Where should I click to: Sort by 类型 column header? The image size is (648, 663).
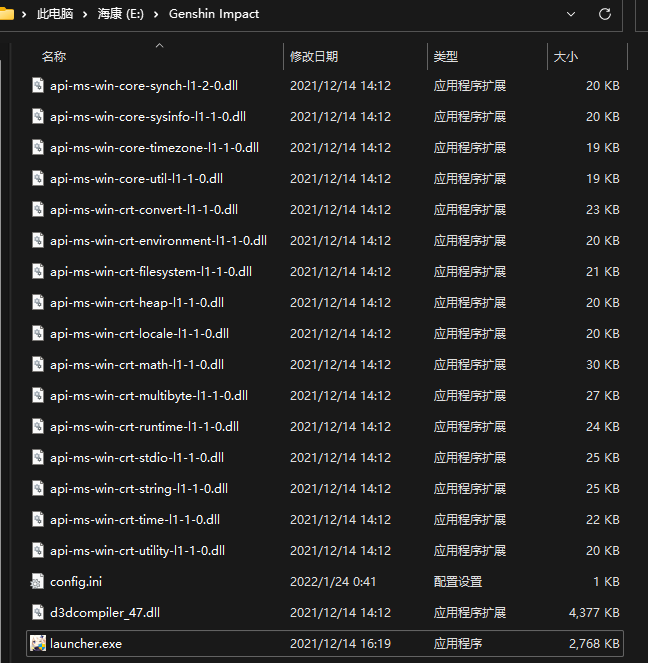446,57
